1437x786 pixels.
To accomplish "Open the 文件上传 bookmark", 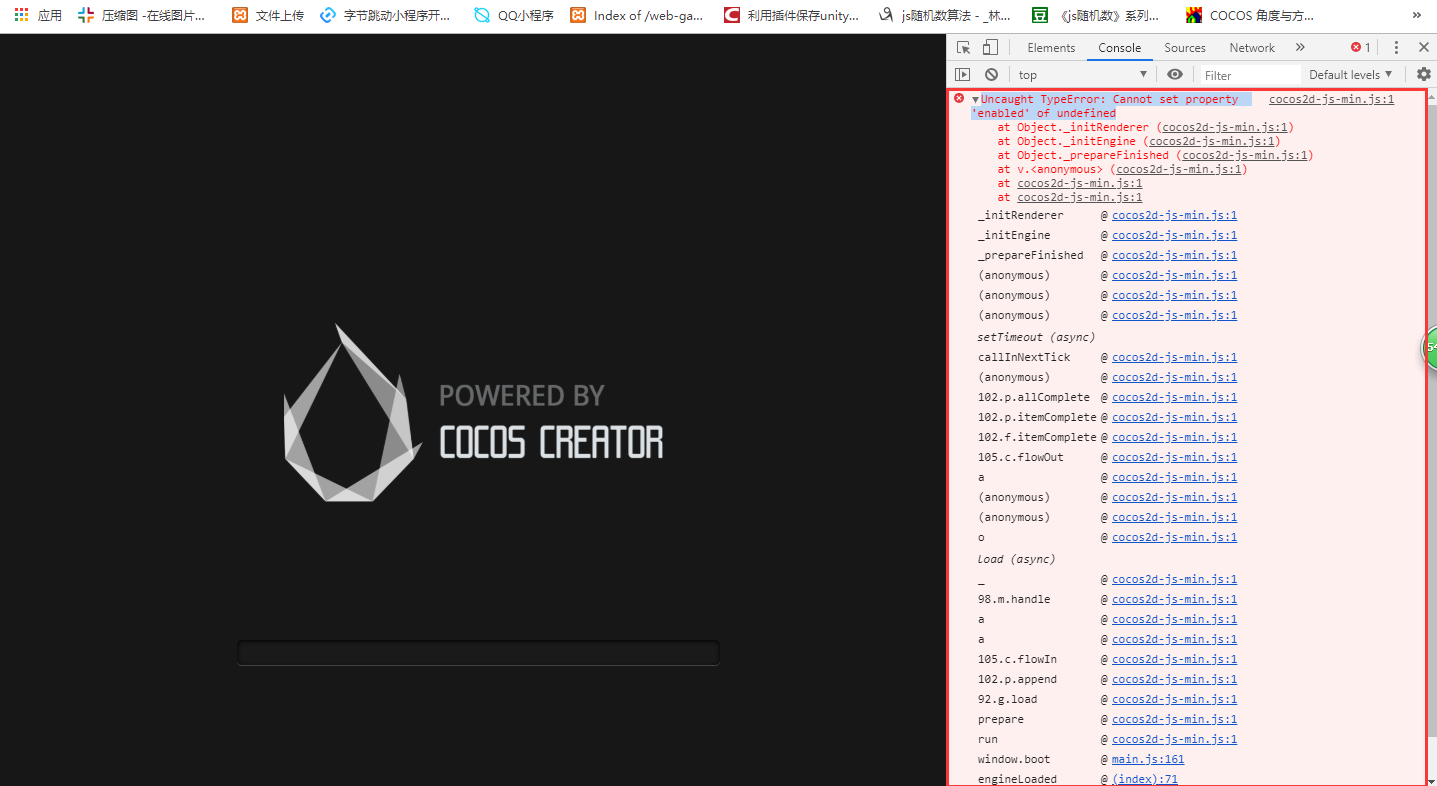I will 268,16.
